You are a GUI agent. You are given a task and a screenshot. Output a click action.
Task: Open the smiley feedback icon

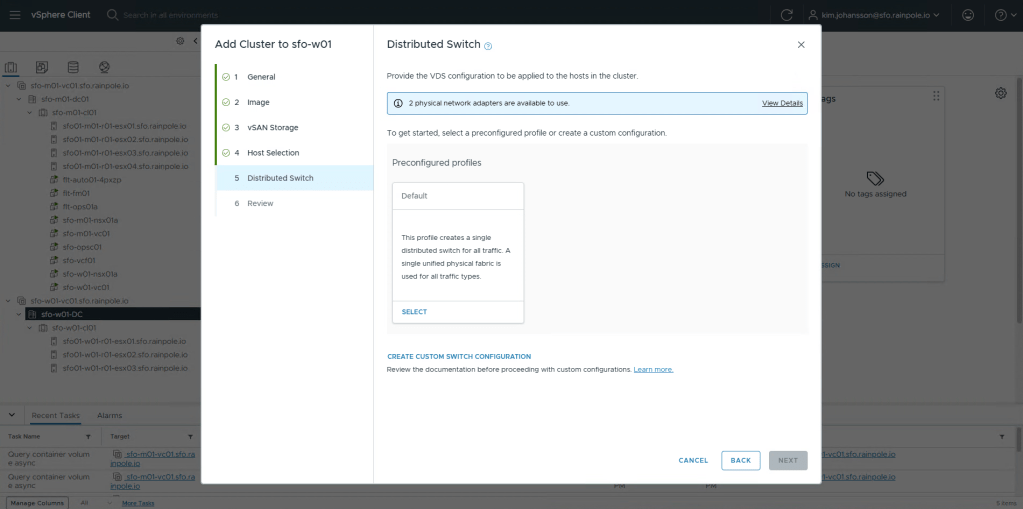[967, 15]
